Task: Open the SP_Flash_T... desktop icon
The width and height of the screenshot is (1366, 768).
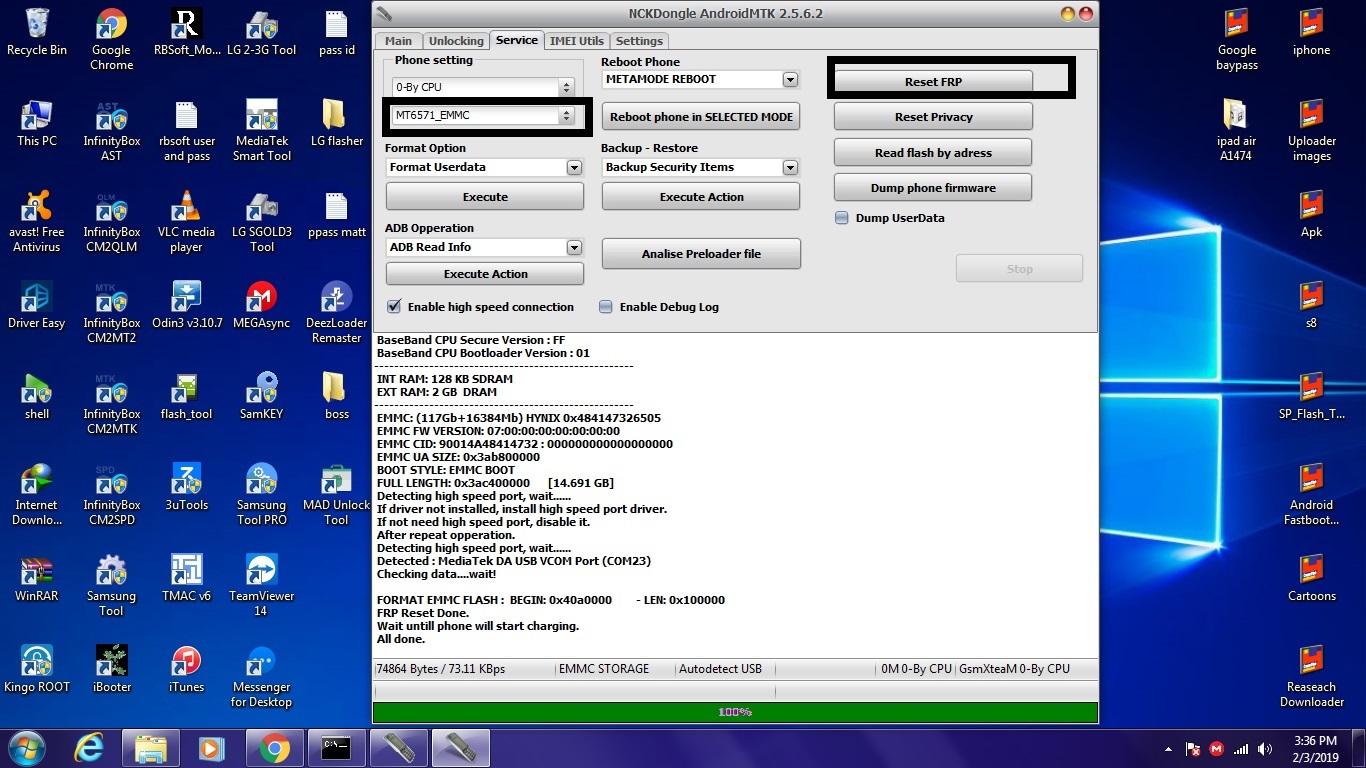Action: point(1311,395)
